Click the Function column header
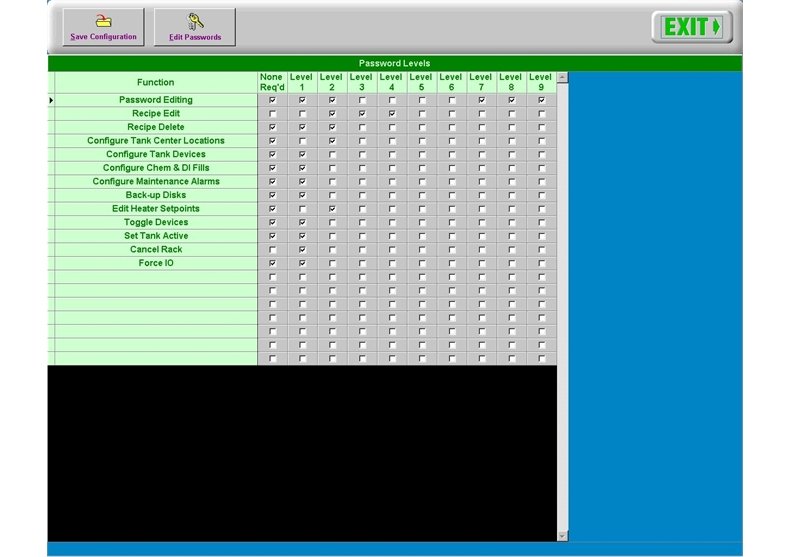The image size is (790, 557). 155,82
